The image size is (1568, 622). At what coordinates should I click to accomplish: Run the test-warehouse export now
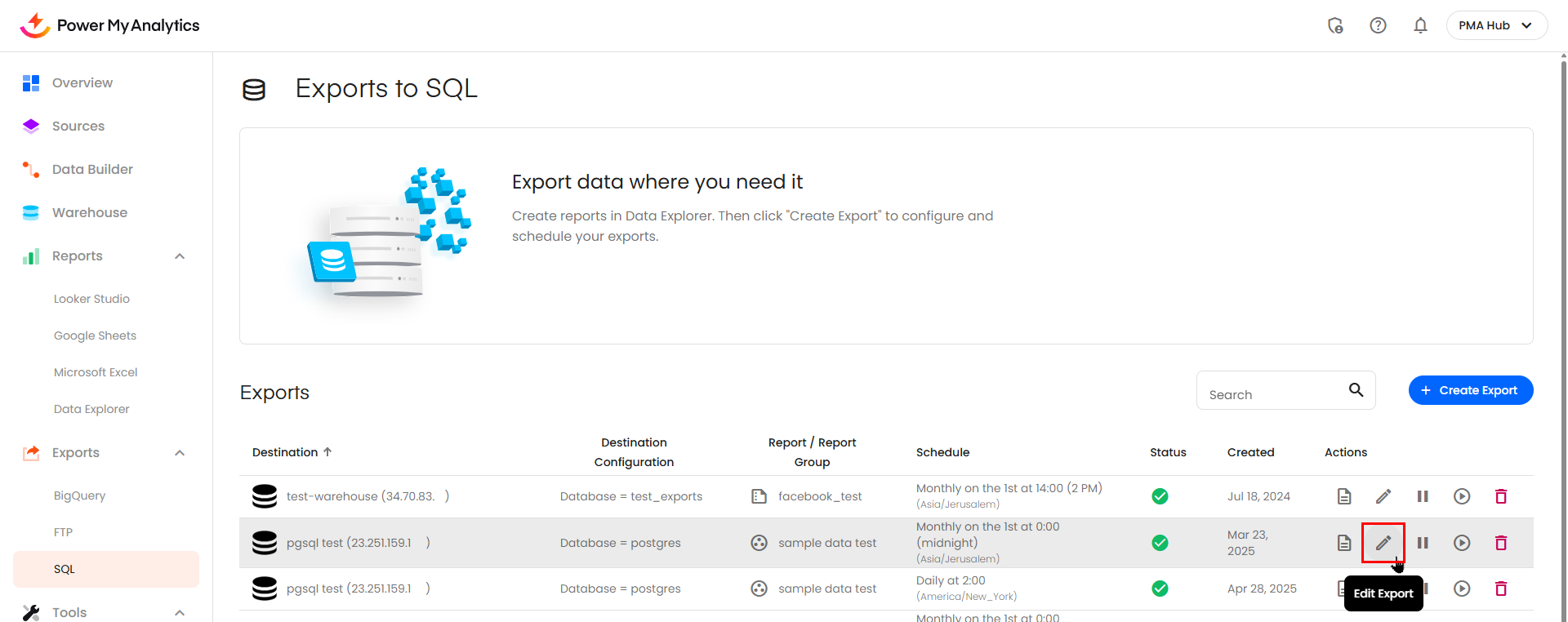(1461, 496)
